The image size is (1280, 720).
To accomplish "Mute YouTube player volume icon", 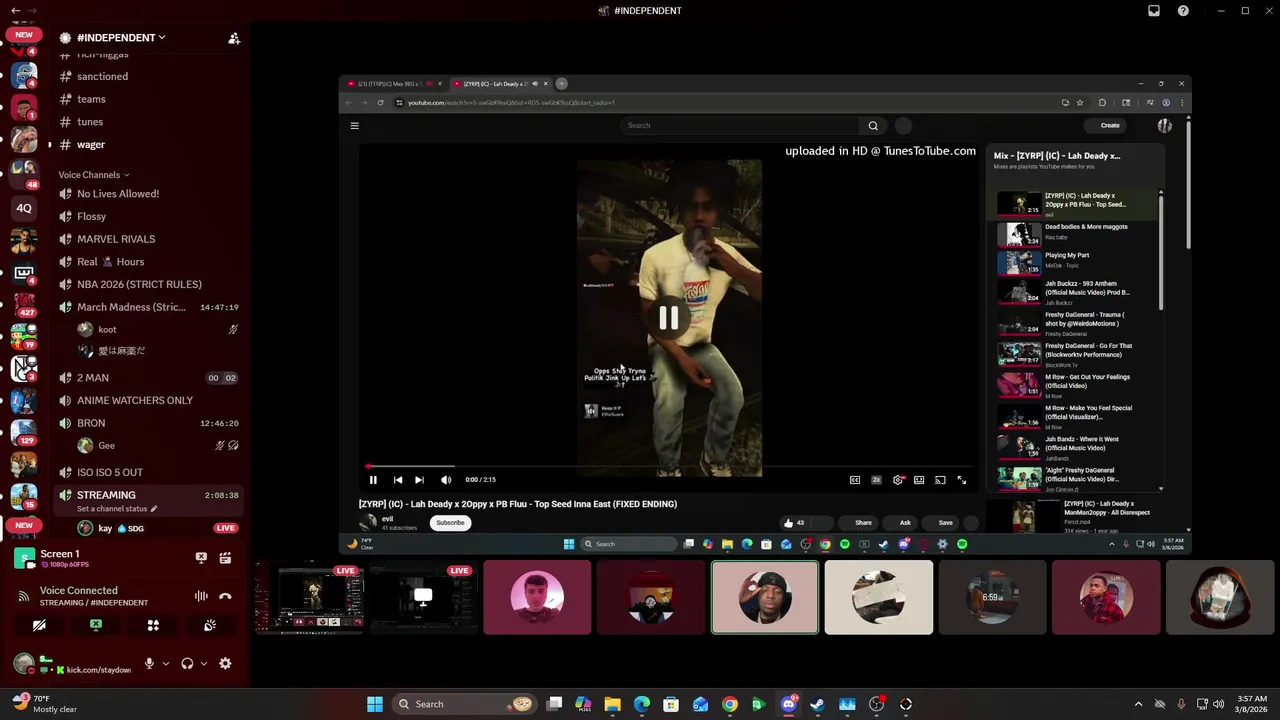I will click(446, 480).
